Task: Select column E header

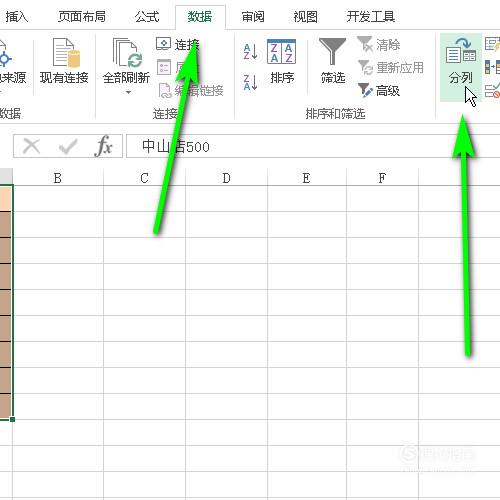Action: (307, 178)
